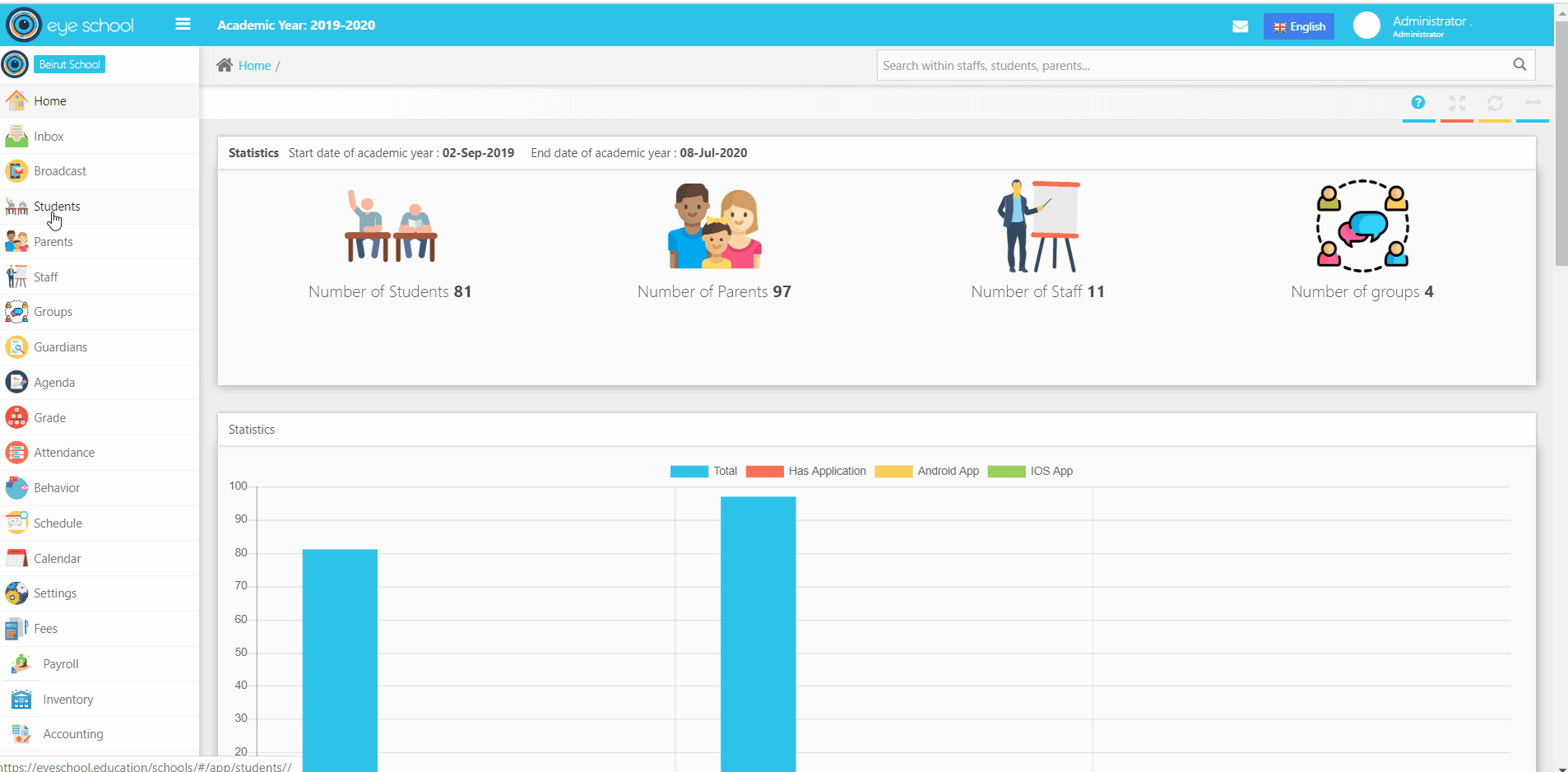
Task: Click the parents total bar in chart
Action: pos(758,634)
